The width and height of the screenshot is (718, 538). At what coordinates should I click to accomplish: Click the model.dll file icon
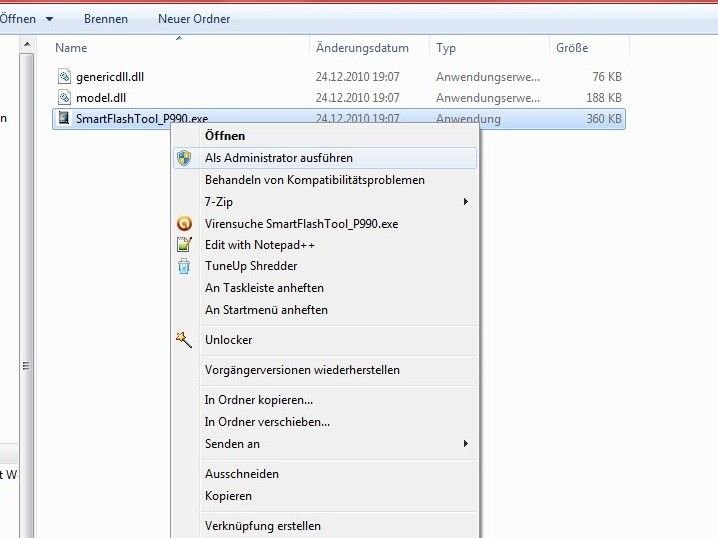tap(64, 97)
